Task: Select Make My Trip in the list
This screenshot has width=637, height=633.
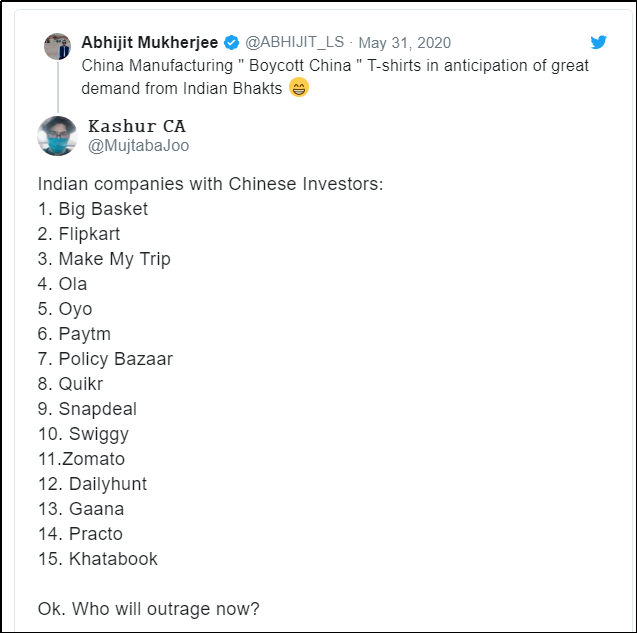Action: click(104, 259)
